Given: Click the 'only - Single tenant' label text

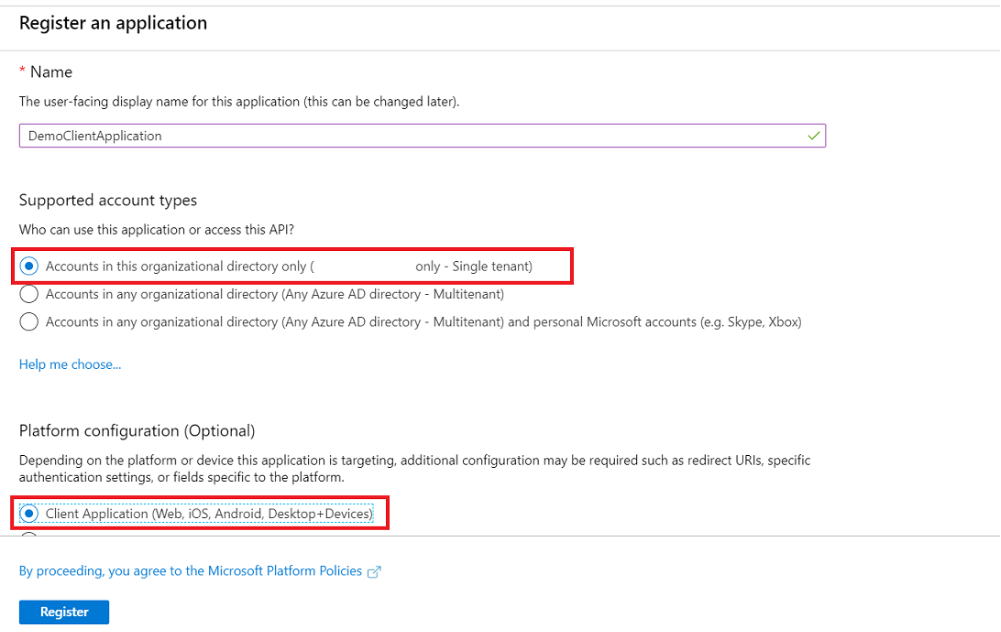Looking at the screenshot, I should coord(474,266).
